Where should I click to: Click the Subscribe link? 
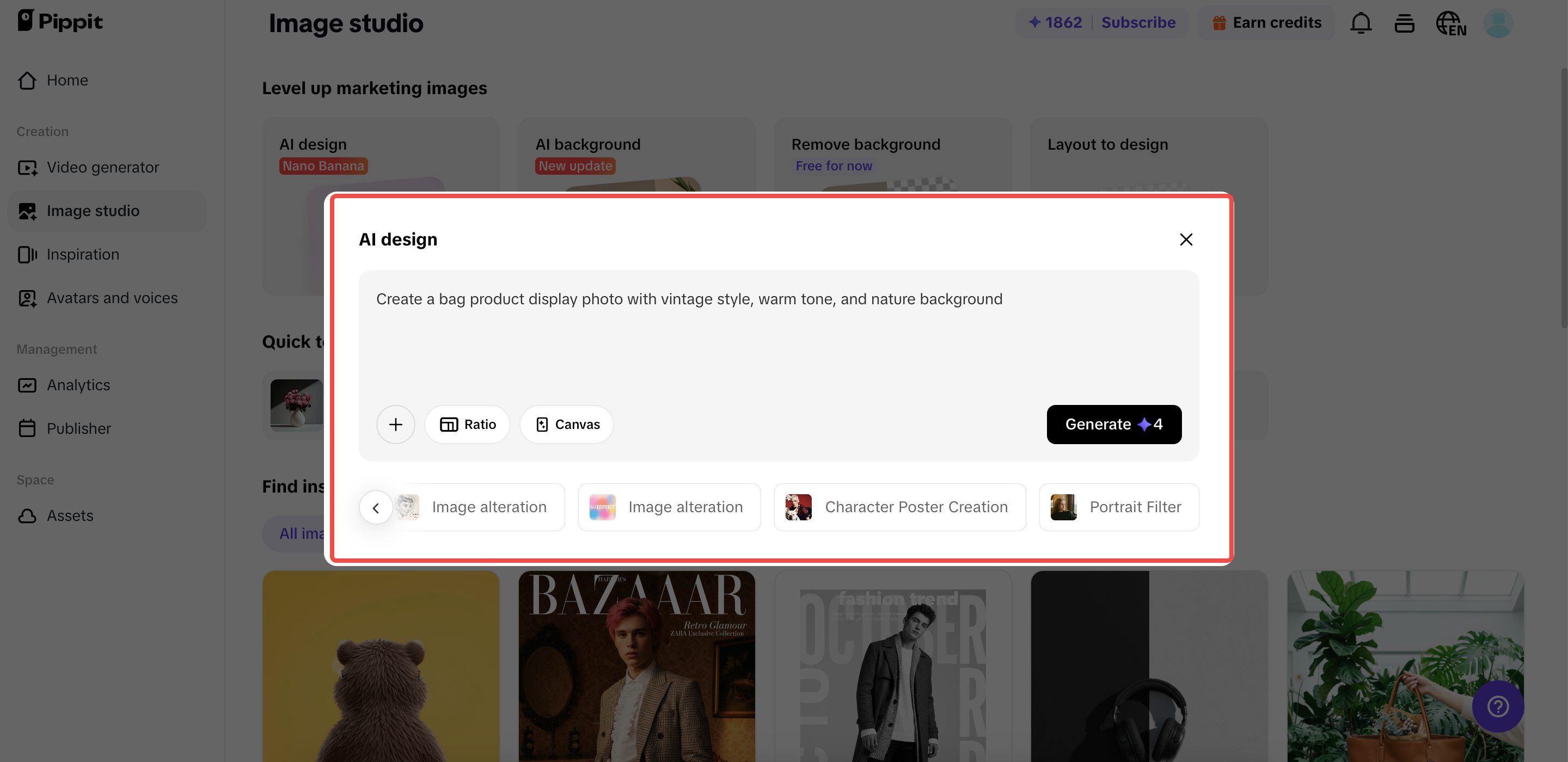coord(1138,22)
